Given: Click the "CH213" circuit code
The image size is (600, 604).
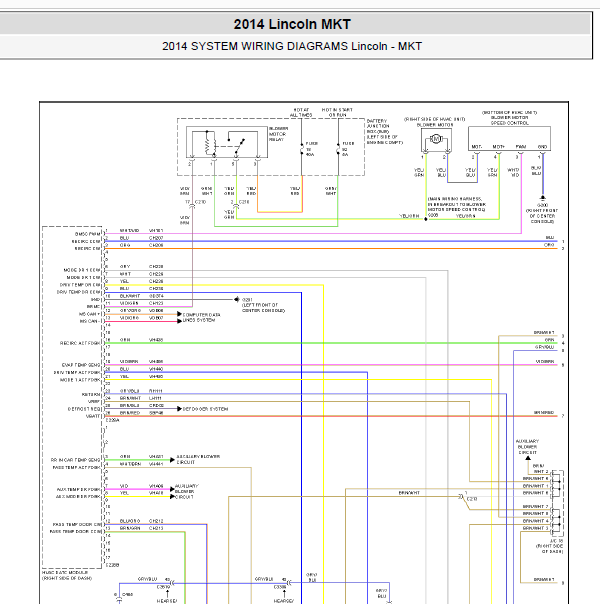Looking at the screenshot, I should pyautogui.click(x=156, y=528).
